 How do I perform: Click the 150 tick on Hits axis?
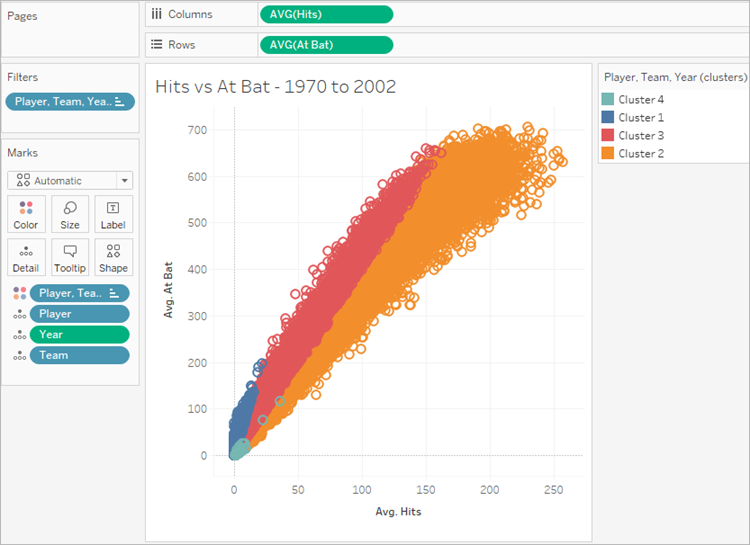tap(426, 490)
